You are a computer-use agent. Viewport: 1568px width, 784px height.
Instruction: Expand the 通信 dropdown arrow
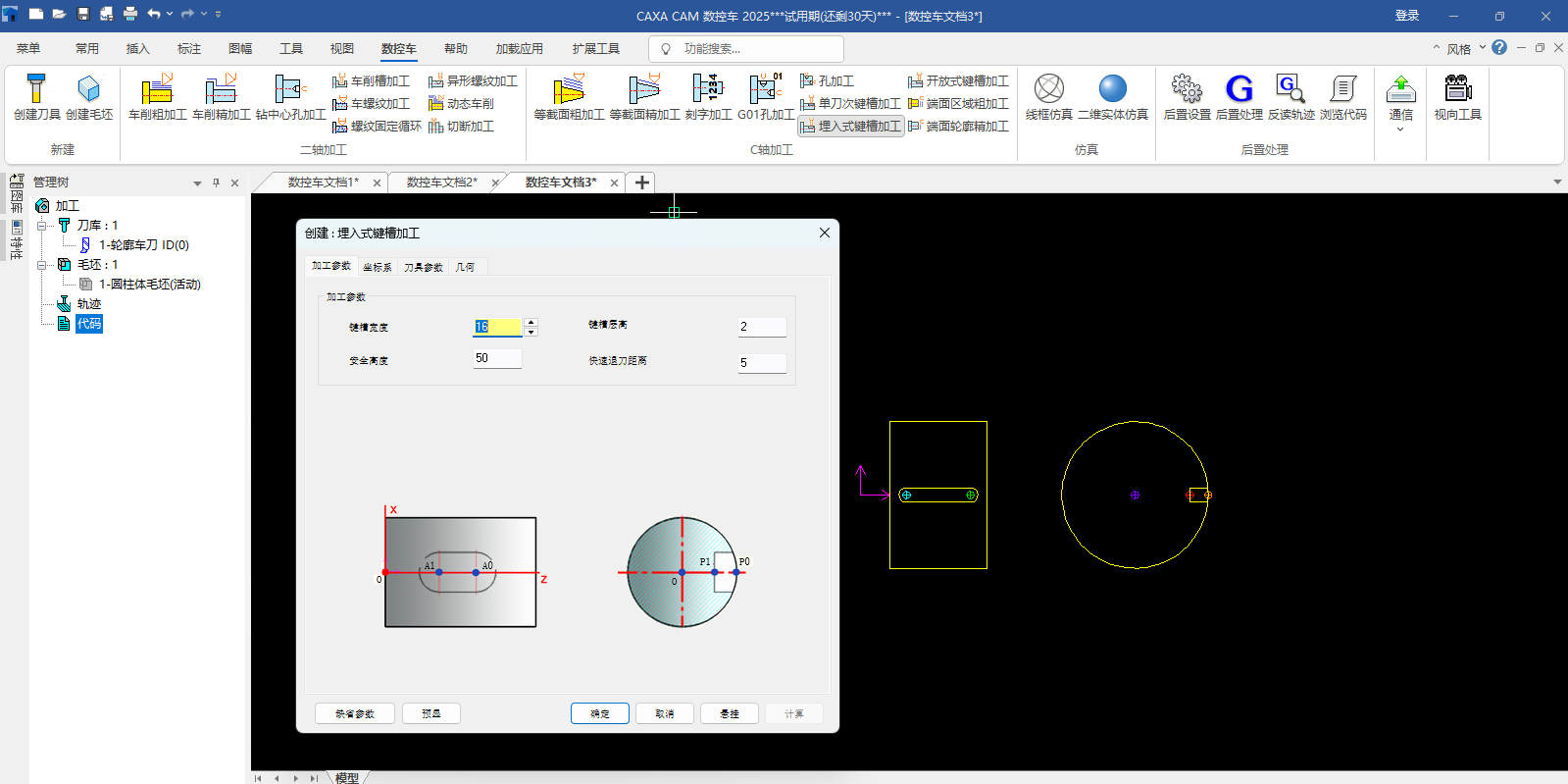[1400, 130]
